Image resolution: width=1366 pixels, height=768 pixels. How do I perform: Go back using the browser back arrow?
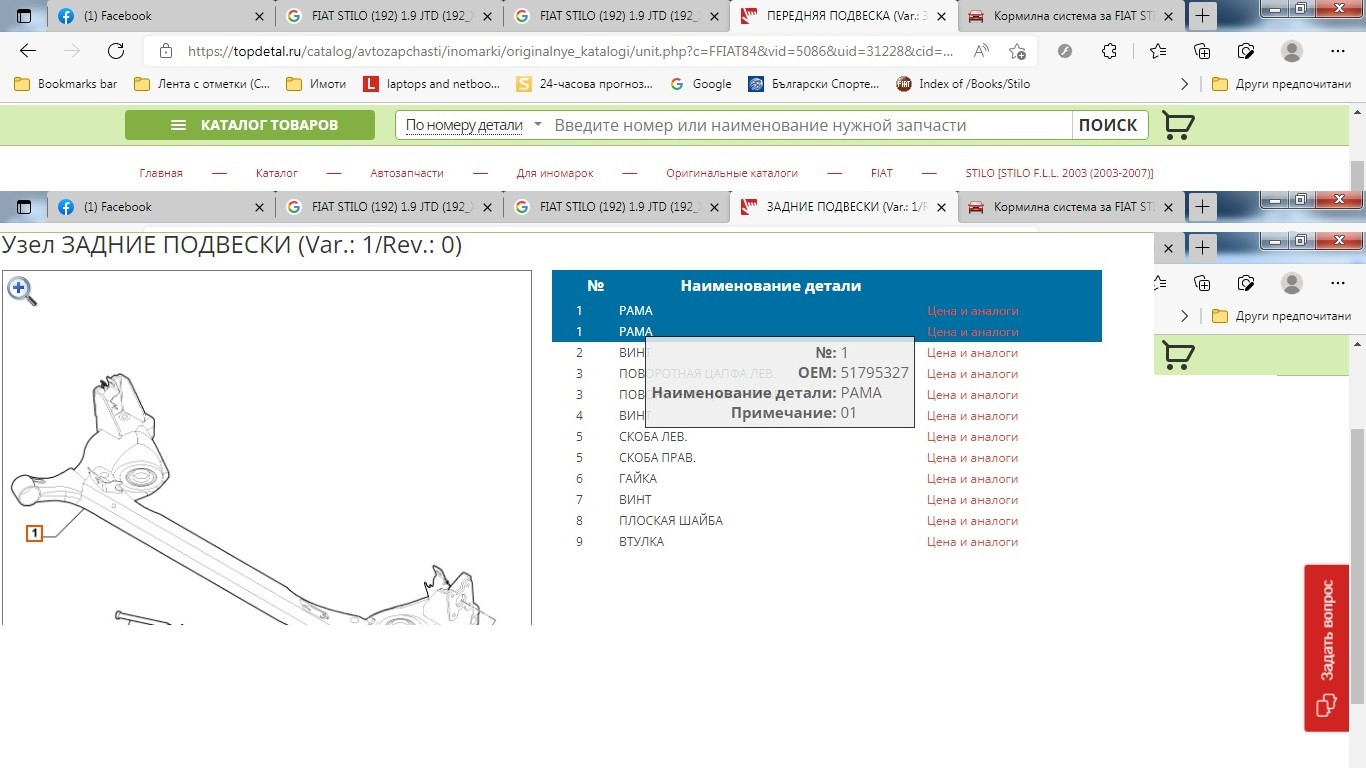click(x=28, y=51)
